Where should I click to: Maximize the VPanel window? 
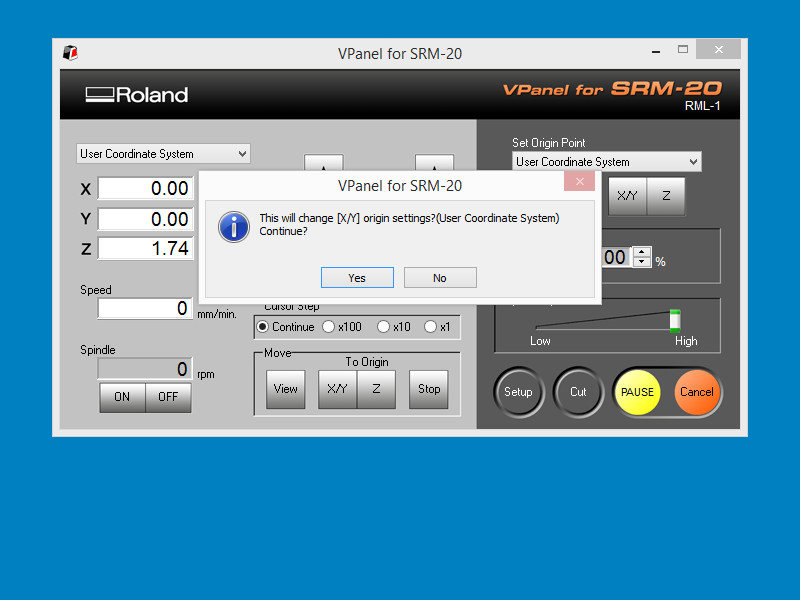pyautogui.click(x=683, y=49)
